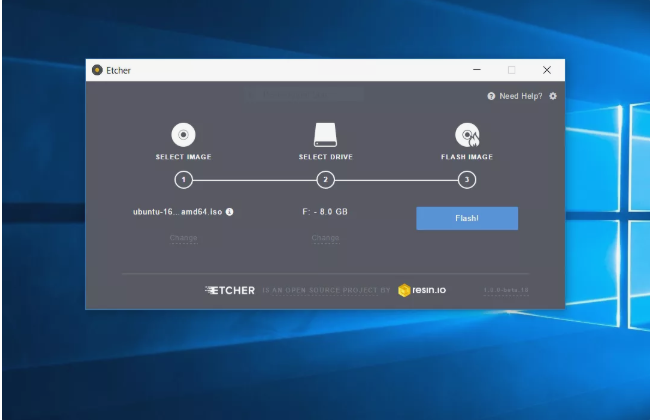This screenshot has width=650, height=420.
Task: Click the Etcher logo in title bar
Action: (x=97, y=70)
